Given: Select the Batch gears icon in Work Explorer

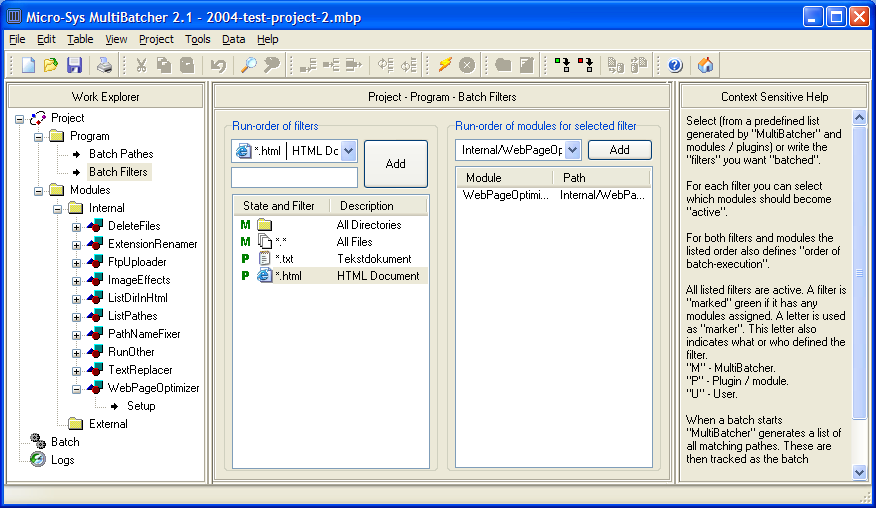Looking at the screenshot, I should tap(38, 441).
